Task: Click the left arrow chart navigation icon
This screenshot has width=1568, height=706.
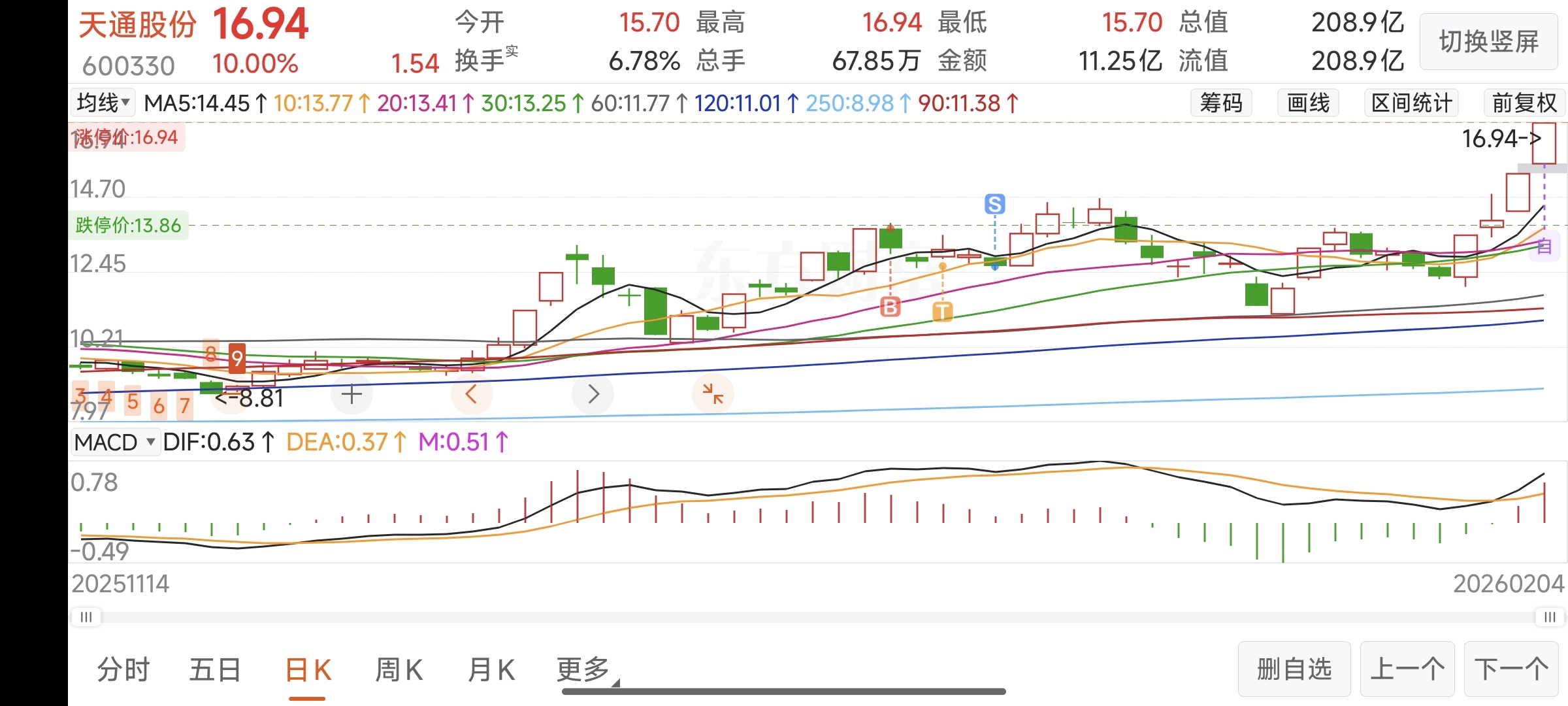Action: coord(471,394)
